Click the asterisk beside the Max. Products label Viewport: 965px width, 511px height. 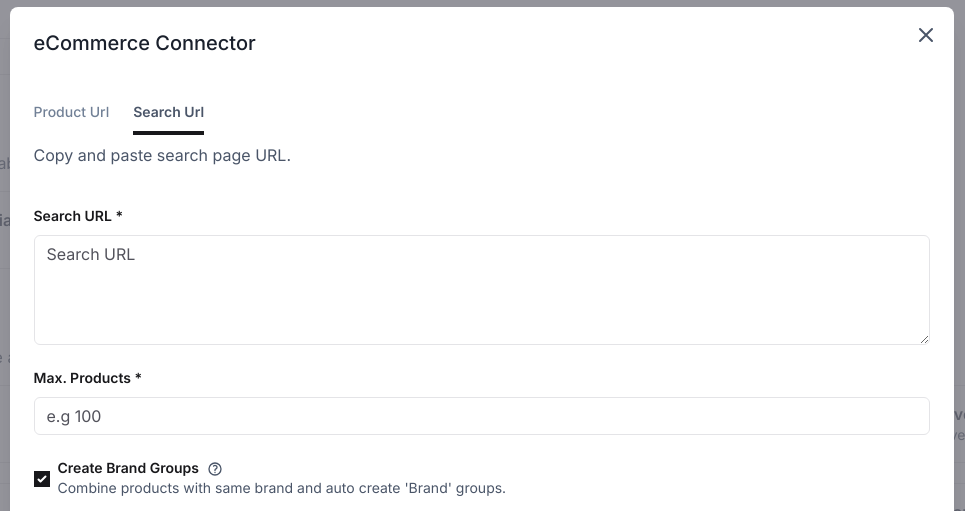(x=138, y=377)
